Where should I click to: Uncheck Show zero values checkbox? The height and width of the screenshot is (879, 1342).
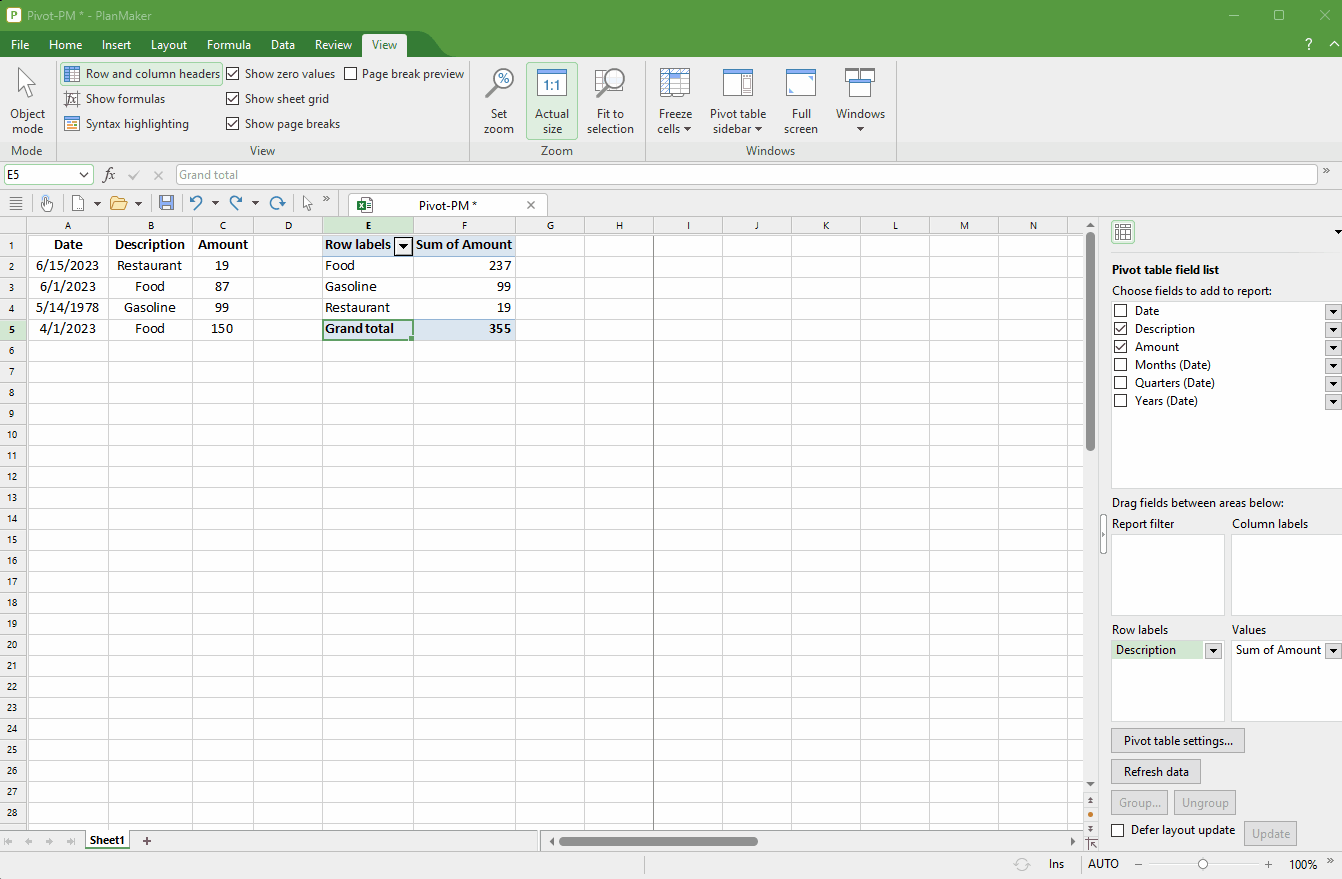click(x=233, y=74)
